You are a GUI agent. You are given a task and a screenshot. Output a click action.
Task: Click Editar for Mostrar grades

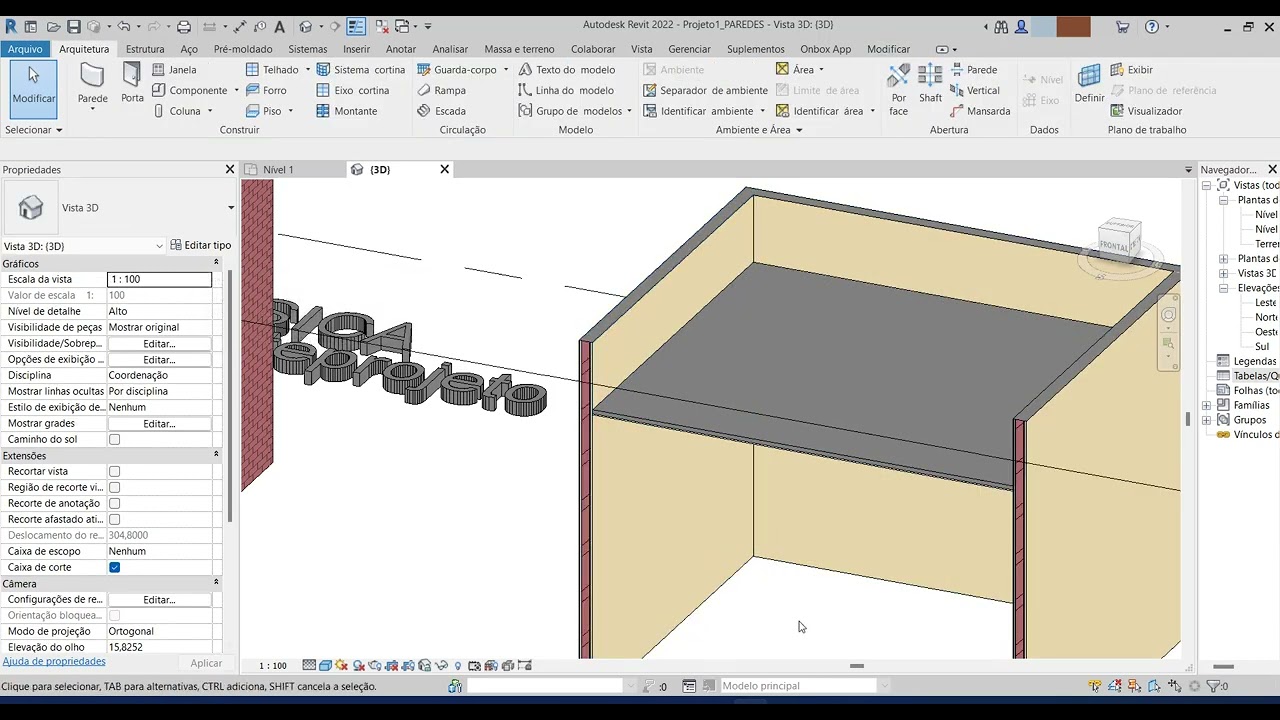(x=159, y=424)
